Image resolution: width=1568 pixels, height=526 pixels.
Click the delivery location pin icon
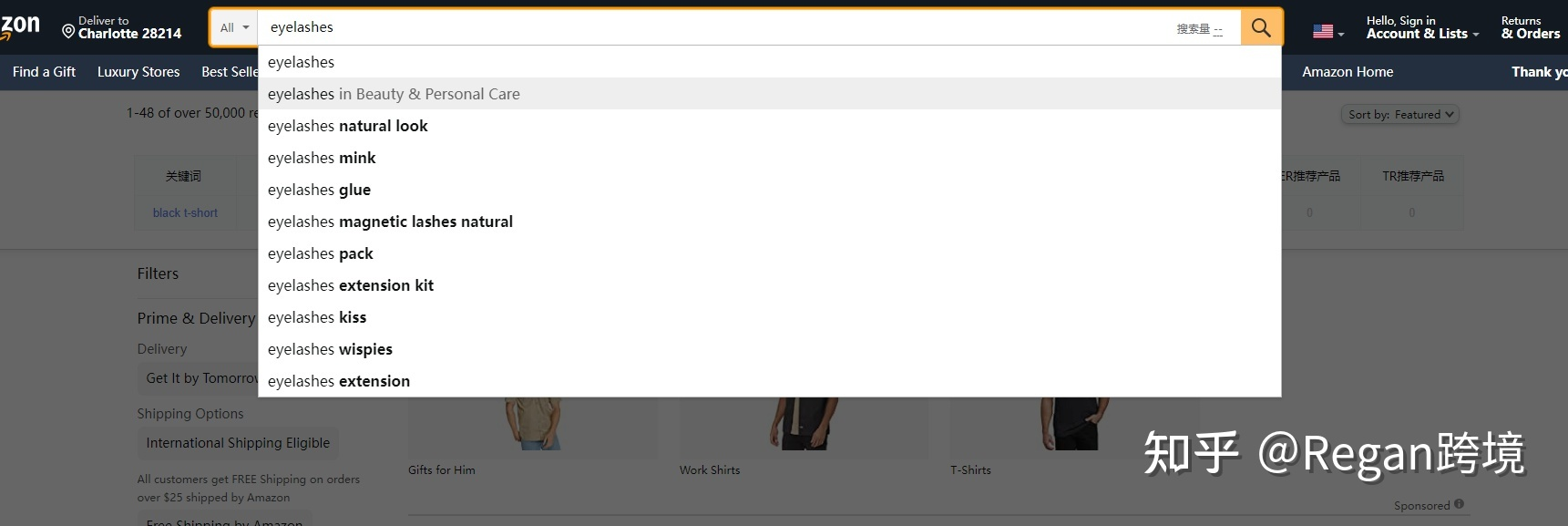[x=68, y=32]
